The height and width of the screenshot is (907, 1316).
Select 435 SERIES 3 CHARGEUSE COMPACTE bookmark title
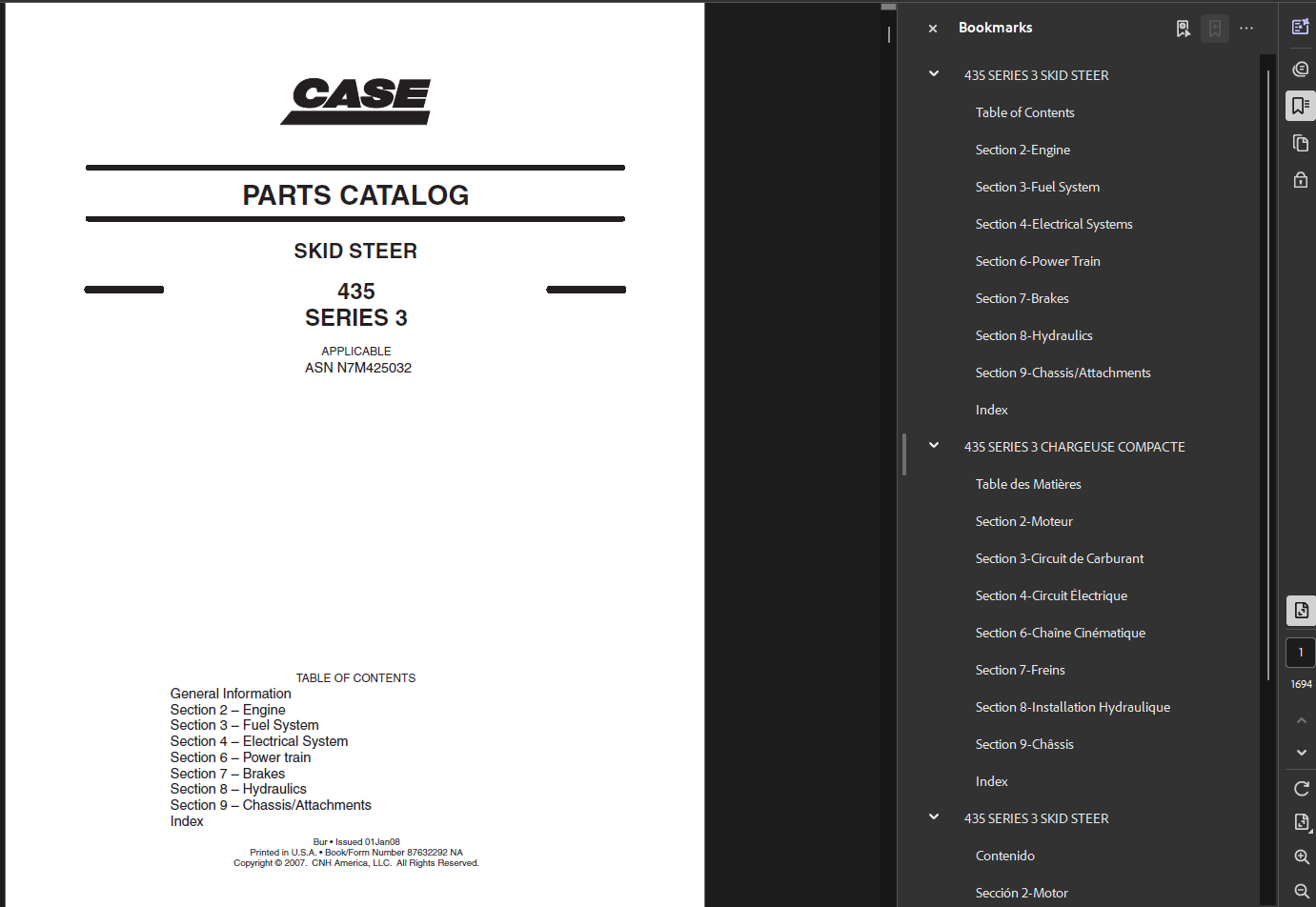point(1074,447)
